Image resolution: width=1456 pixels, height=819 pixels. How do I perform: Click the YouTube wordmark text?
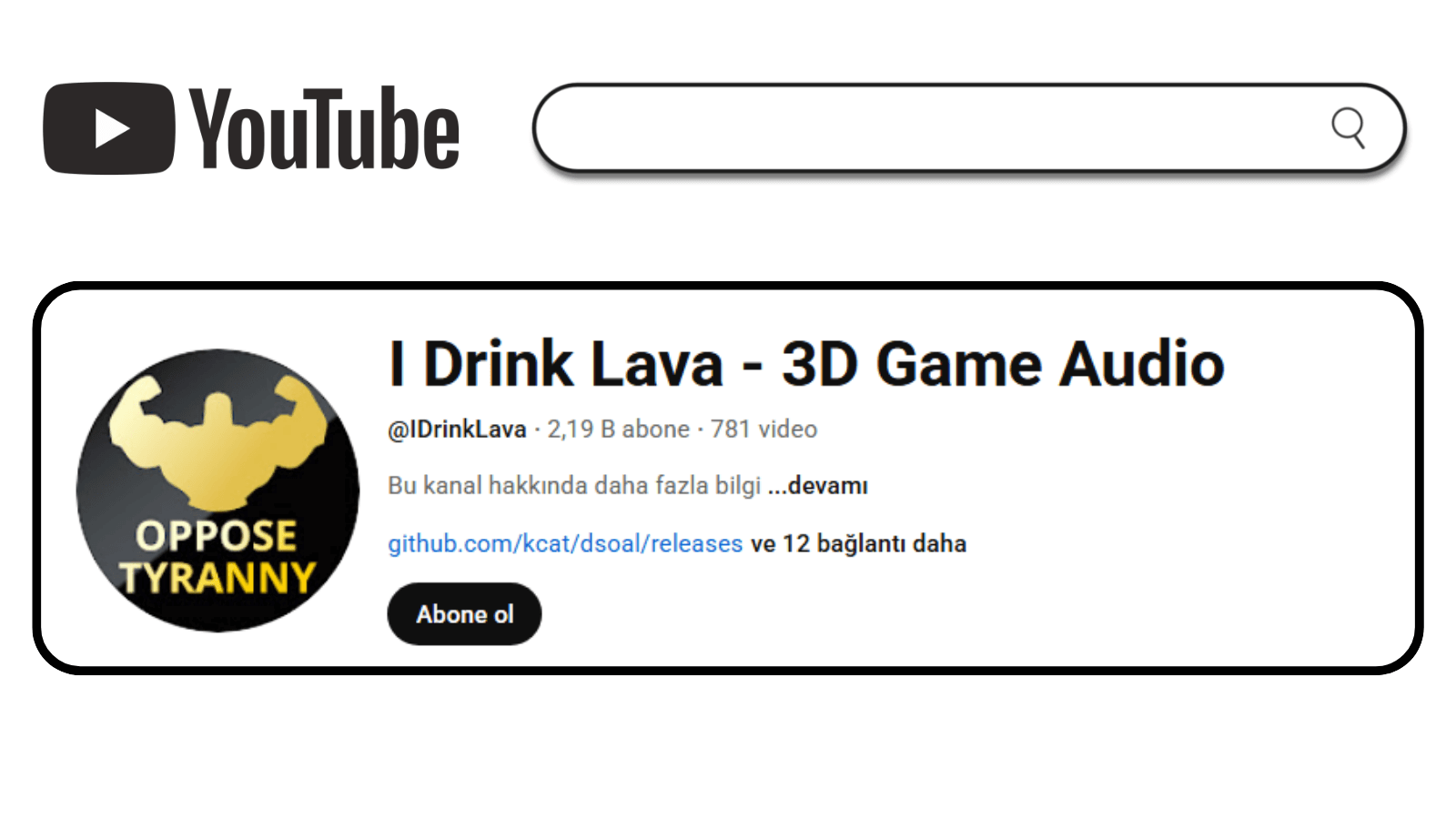324,128
